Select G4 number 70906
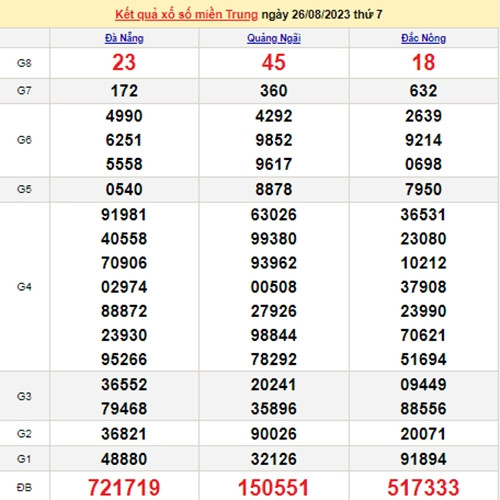 pyautogui.click(x=124, y=263)
